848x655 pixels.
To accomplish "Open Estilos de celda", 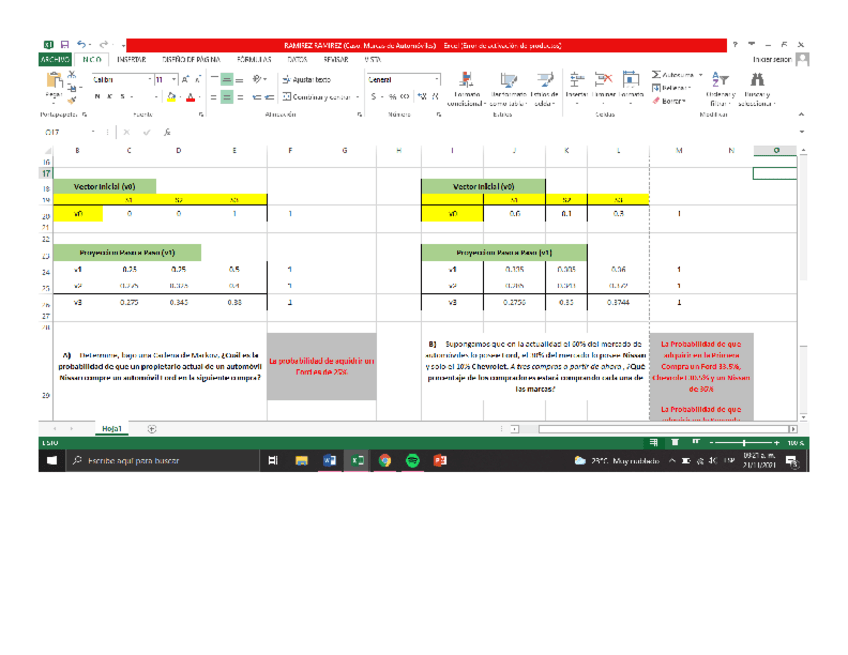I will 544,89.
